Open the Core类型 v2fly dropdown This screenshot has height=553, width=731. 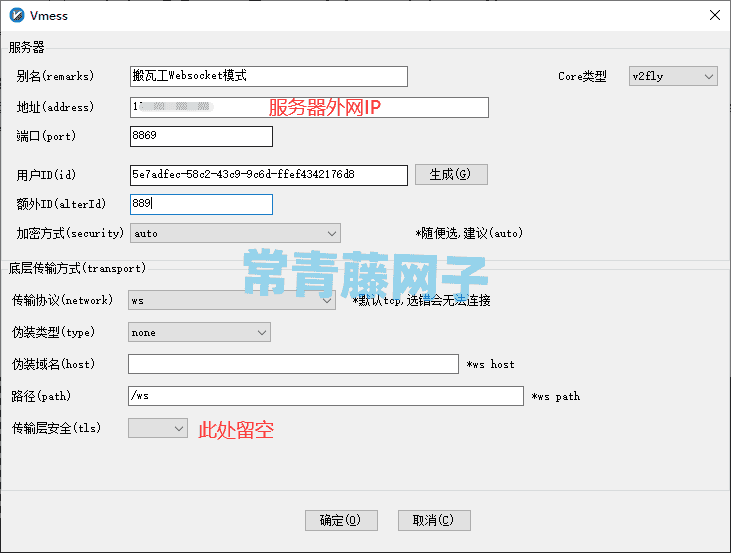673,76
